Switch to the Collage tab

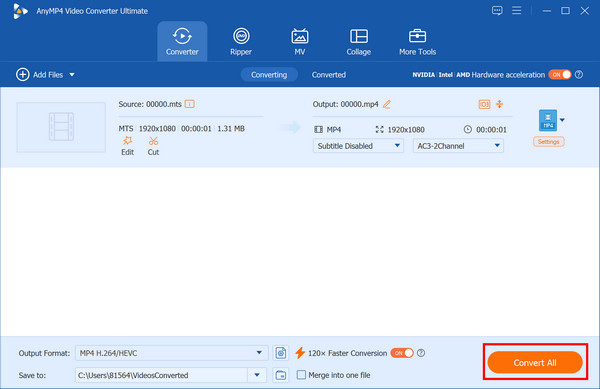point(359,41)
